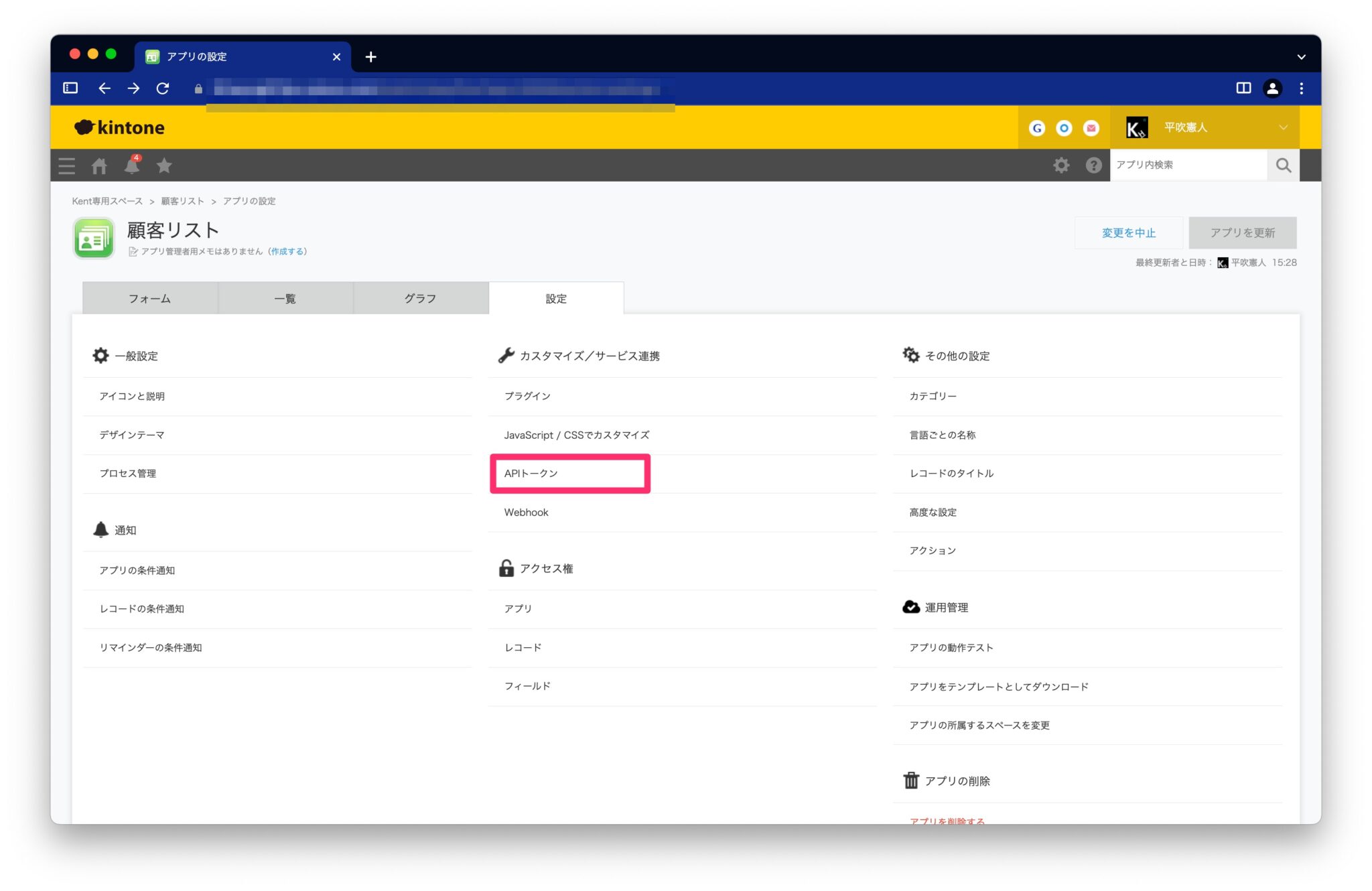Click the 変更を中止 button
The width and height of the screenshot is (1372, 891).
[1128, 232]
